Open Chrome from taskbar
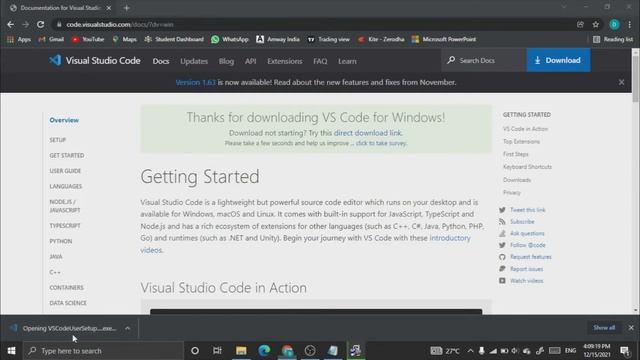Viewport: 640px width, 360px height. click(x=287, y=351)
